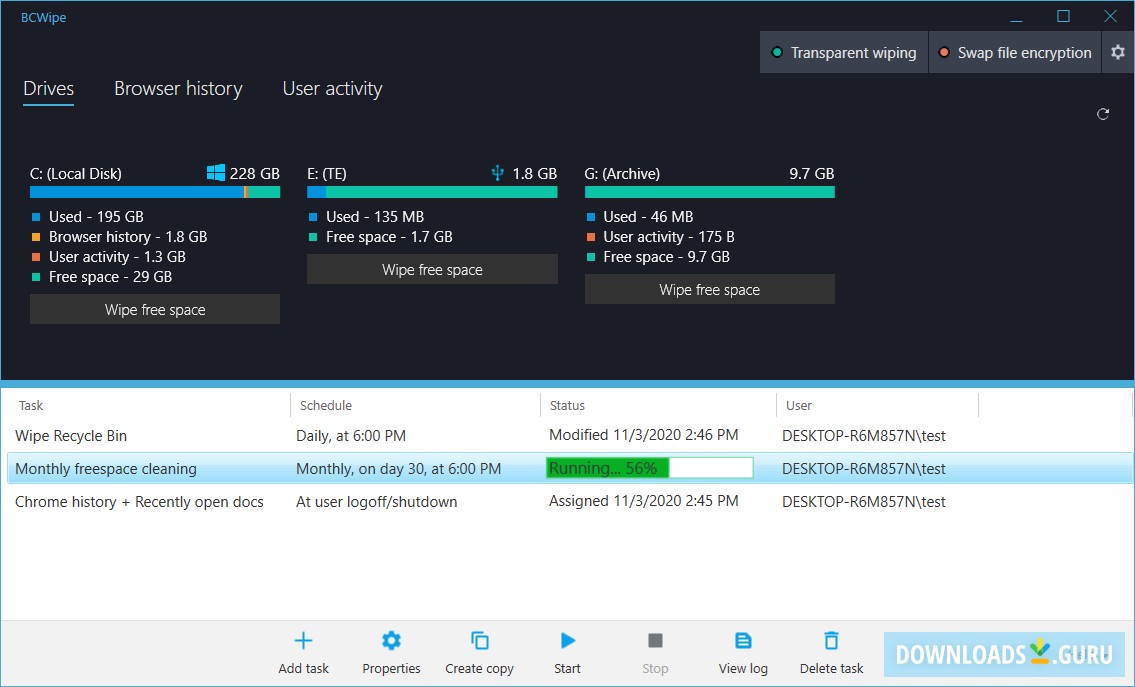The height and width of the screenshot is (687, 1135).
Task: Click 'Free space - 1.7 GB' legend
Action: point(389,237)
